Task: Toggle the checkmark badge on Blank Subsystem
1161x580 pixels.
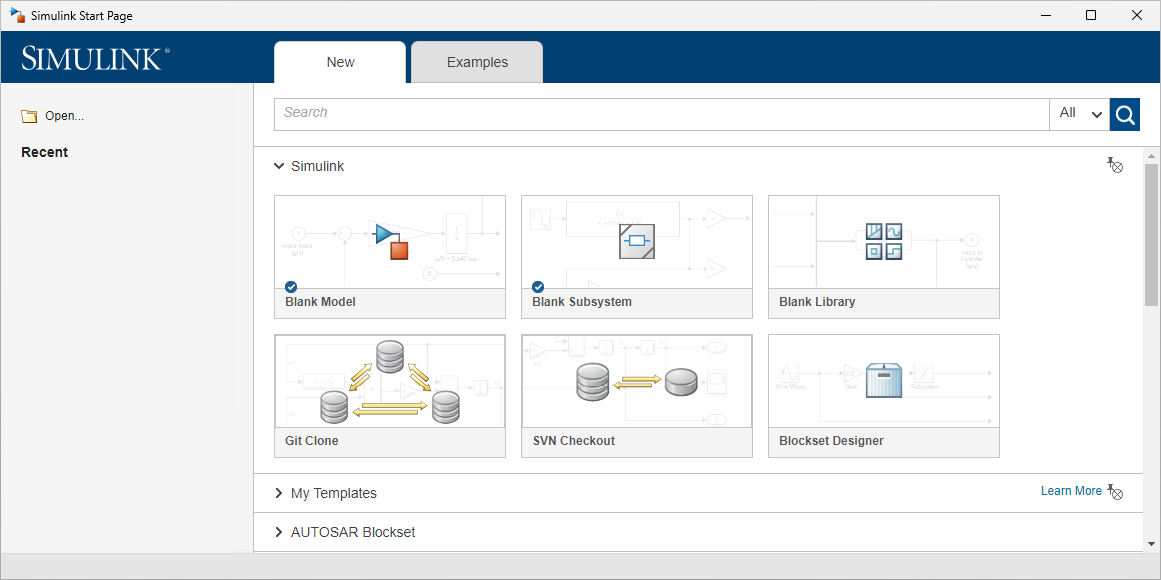Action: [x=538, y=287]
